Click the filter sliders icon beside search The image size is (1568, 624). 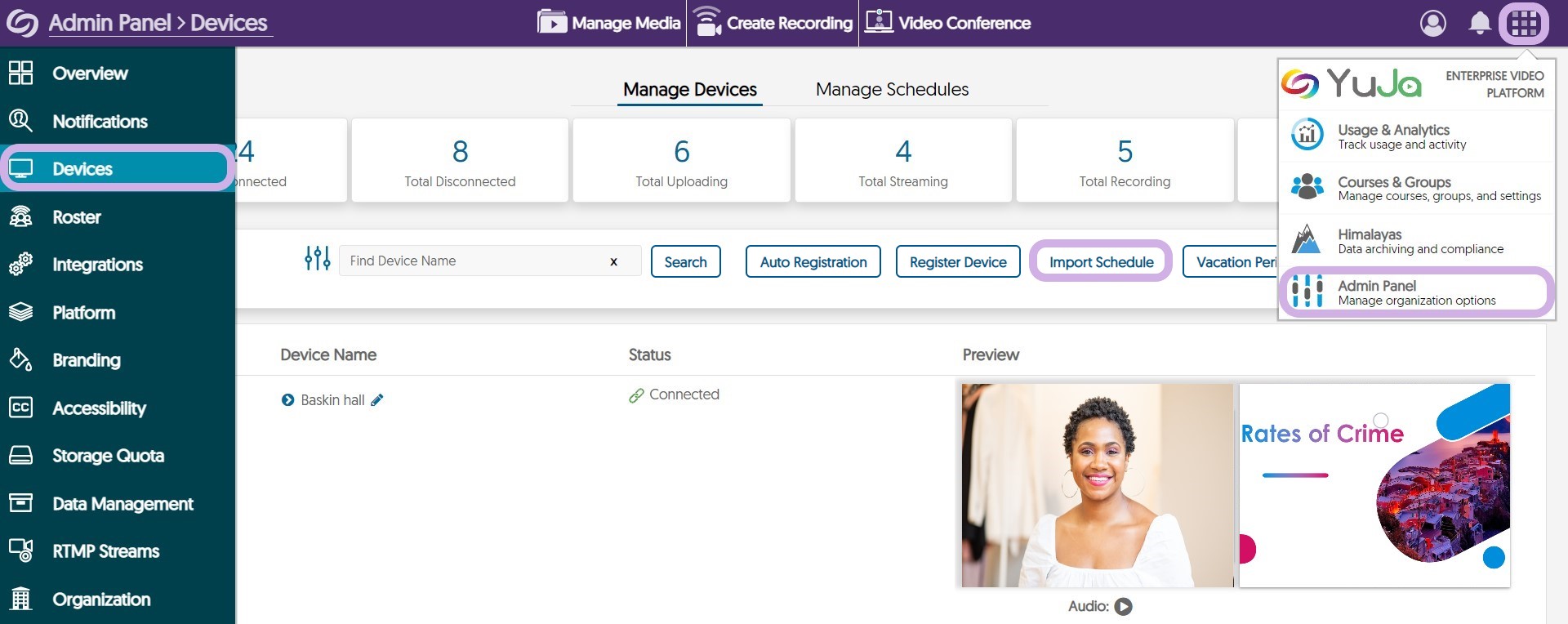[317, 260]
